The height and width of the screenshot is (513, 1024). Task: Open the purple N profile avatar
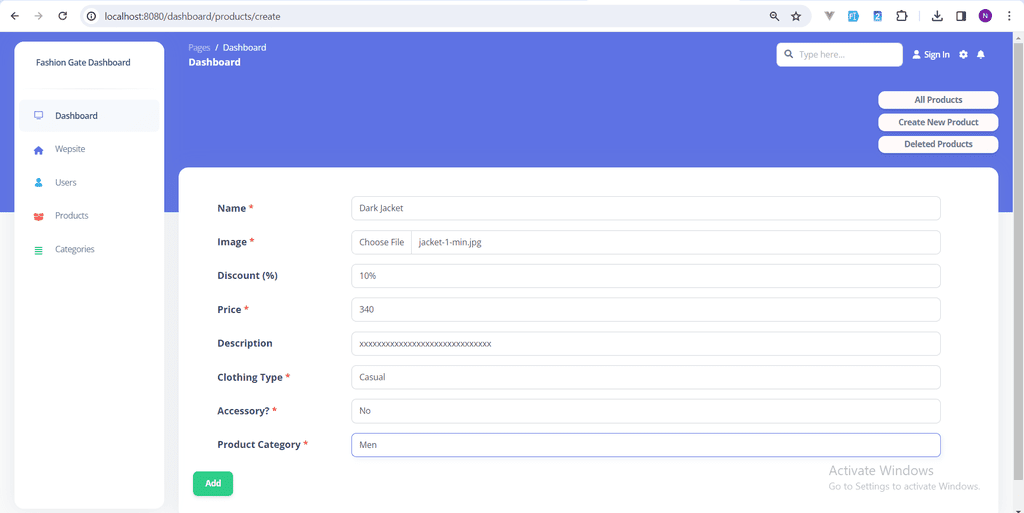[x=985, y=16]
